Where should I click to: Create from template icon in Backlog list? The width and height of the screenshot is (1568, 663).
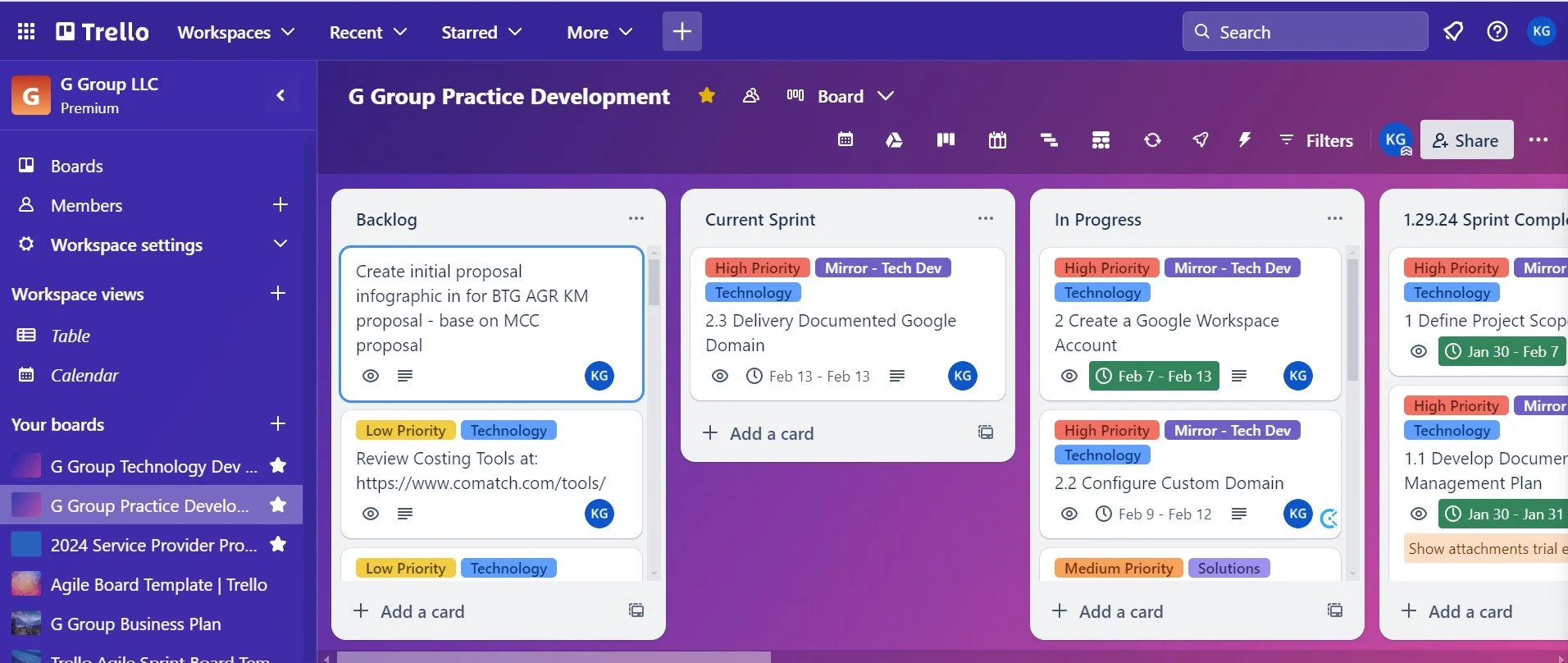(636, 610)
